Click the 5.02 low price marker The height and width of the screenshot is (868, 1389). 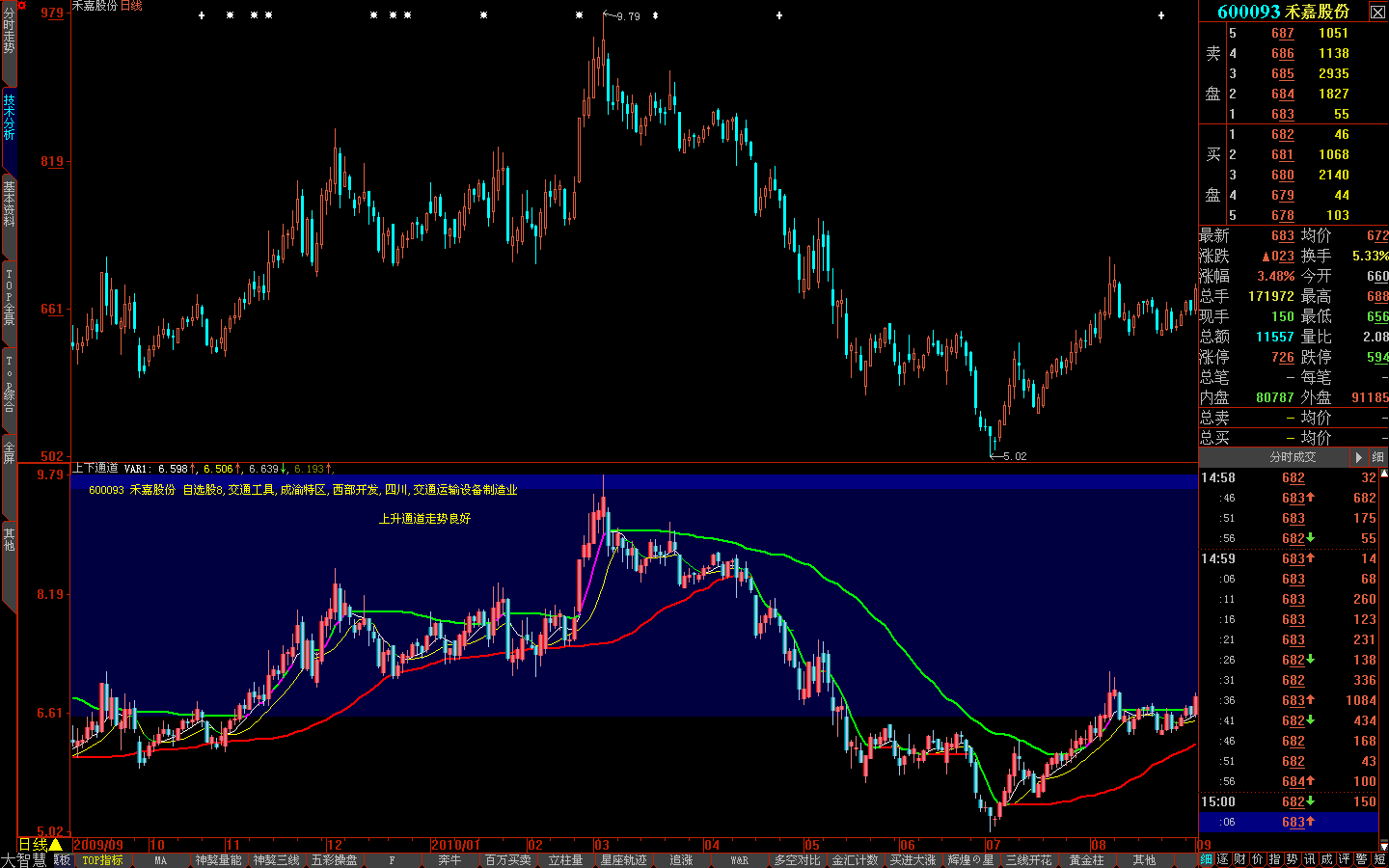[1015, 456]
